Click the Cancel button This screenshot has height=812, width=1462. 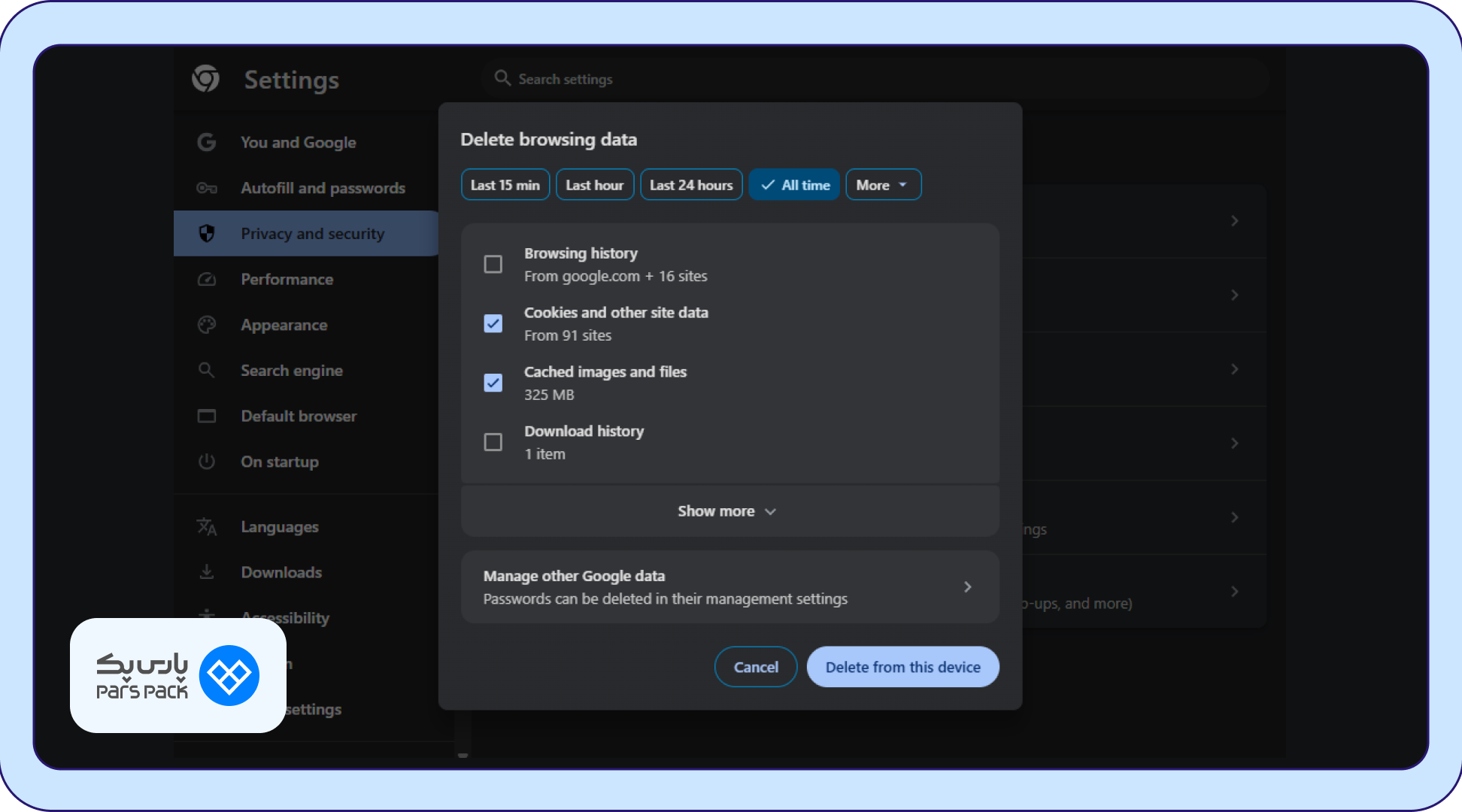(x=756, y=667)
